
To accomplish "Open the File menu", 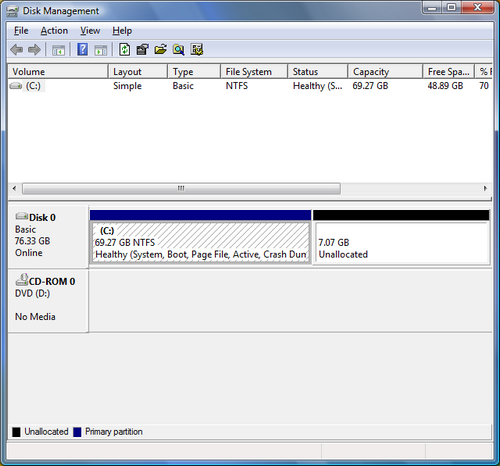I will coord(21,31).
